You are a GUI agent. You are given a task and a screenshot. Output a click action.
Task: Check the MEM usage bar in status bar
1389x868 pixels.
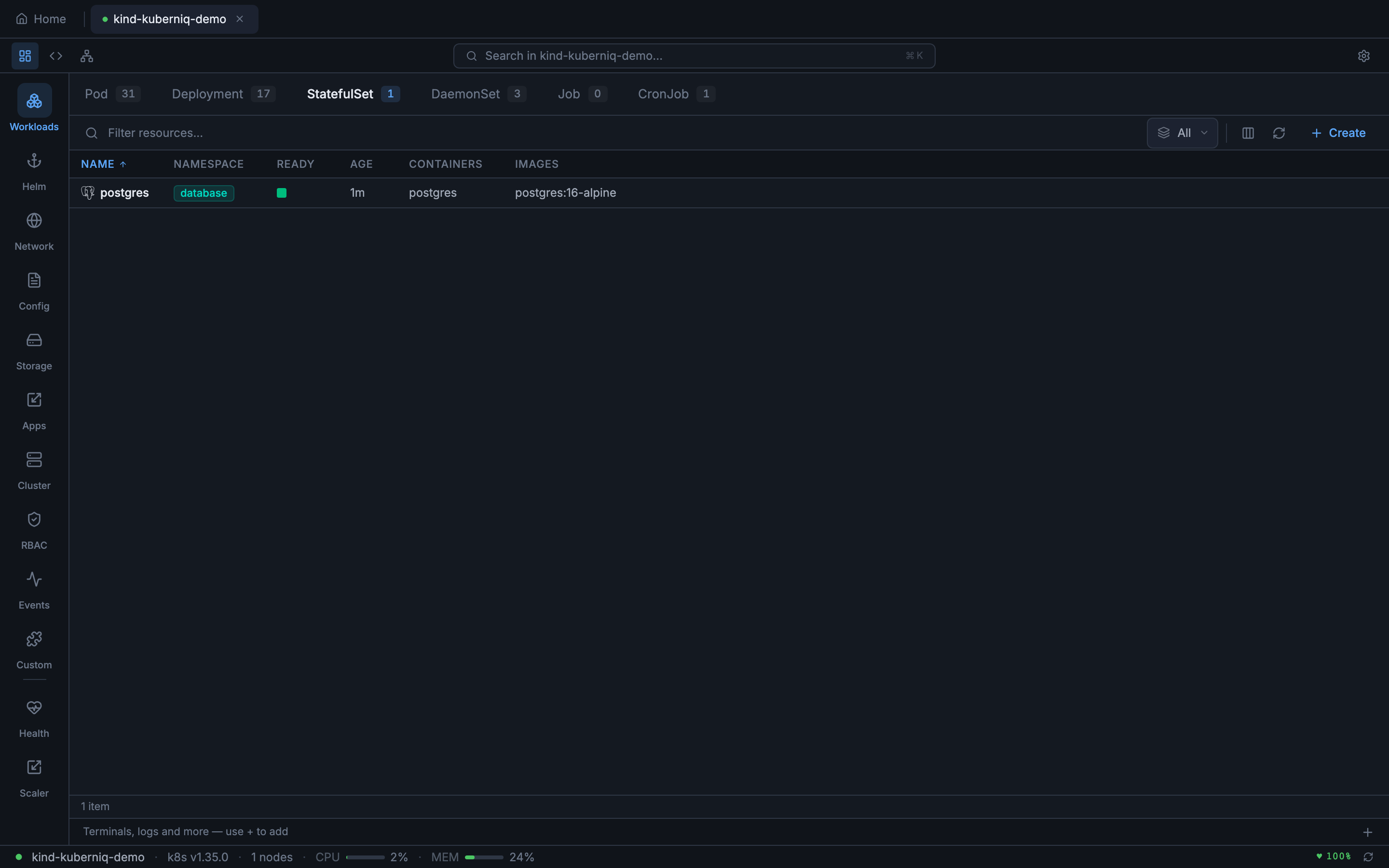coord(484,857)
